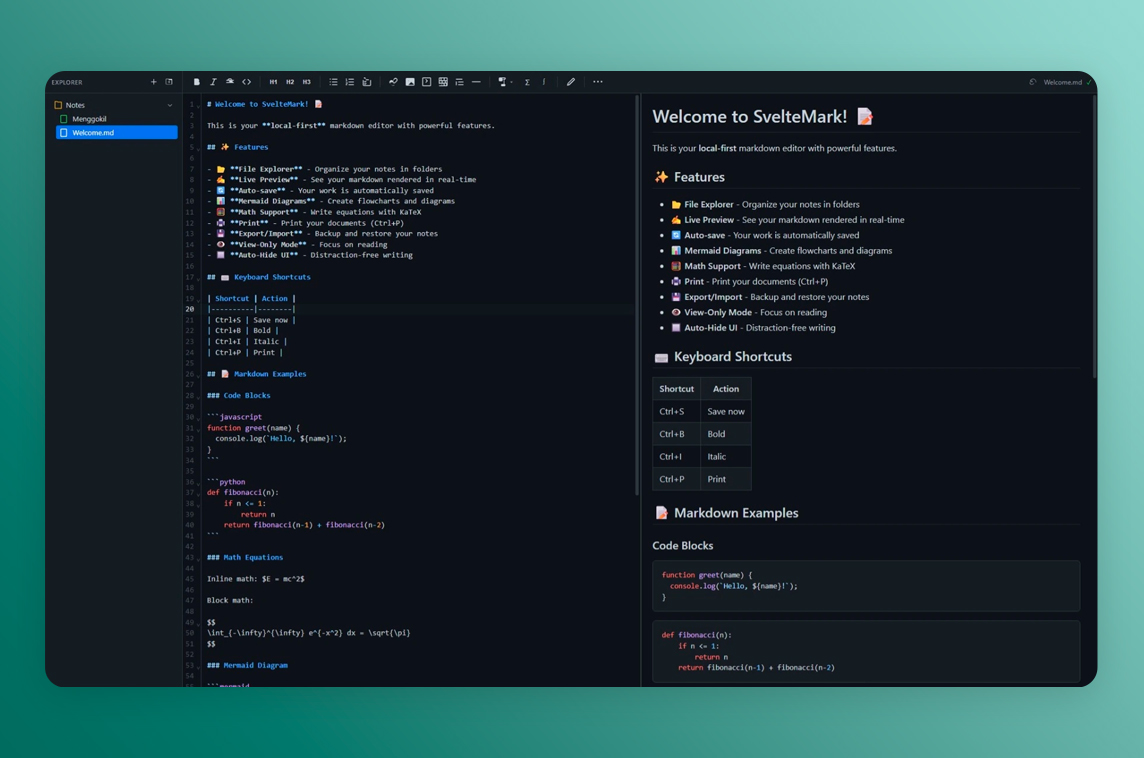Apply italic formatting from the toolbar
The image size is (1144, 758).
tap(213, 82)
